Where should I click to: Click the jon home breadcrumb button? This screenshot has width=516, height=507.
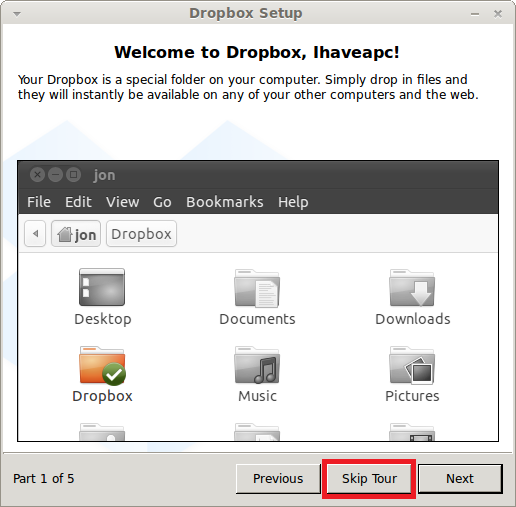[76, 234]
